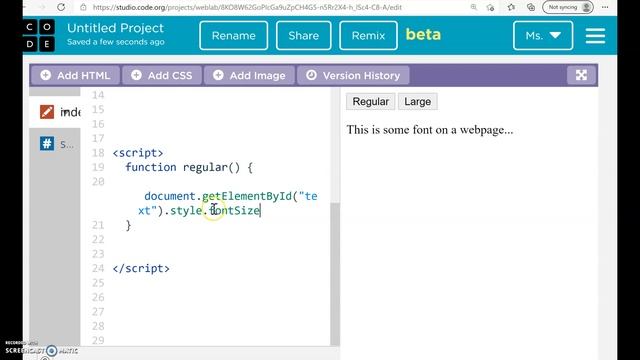640x360 pixels.
Task: Open the hamburger menu
Action: point(595,36)
